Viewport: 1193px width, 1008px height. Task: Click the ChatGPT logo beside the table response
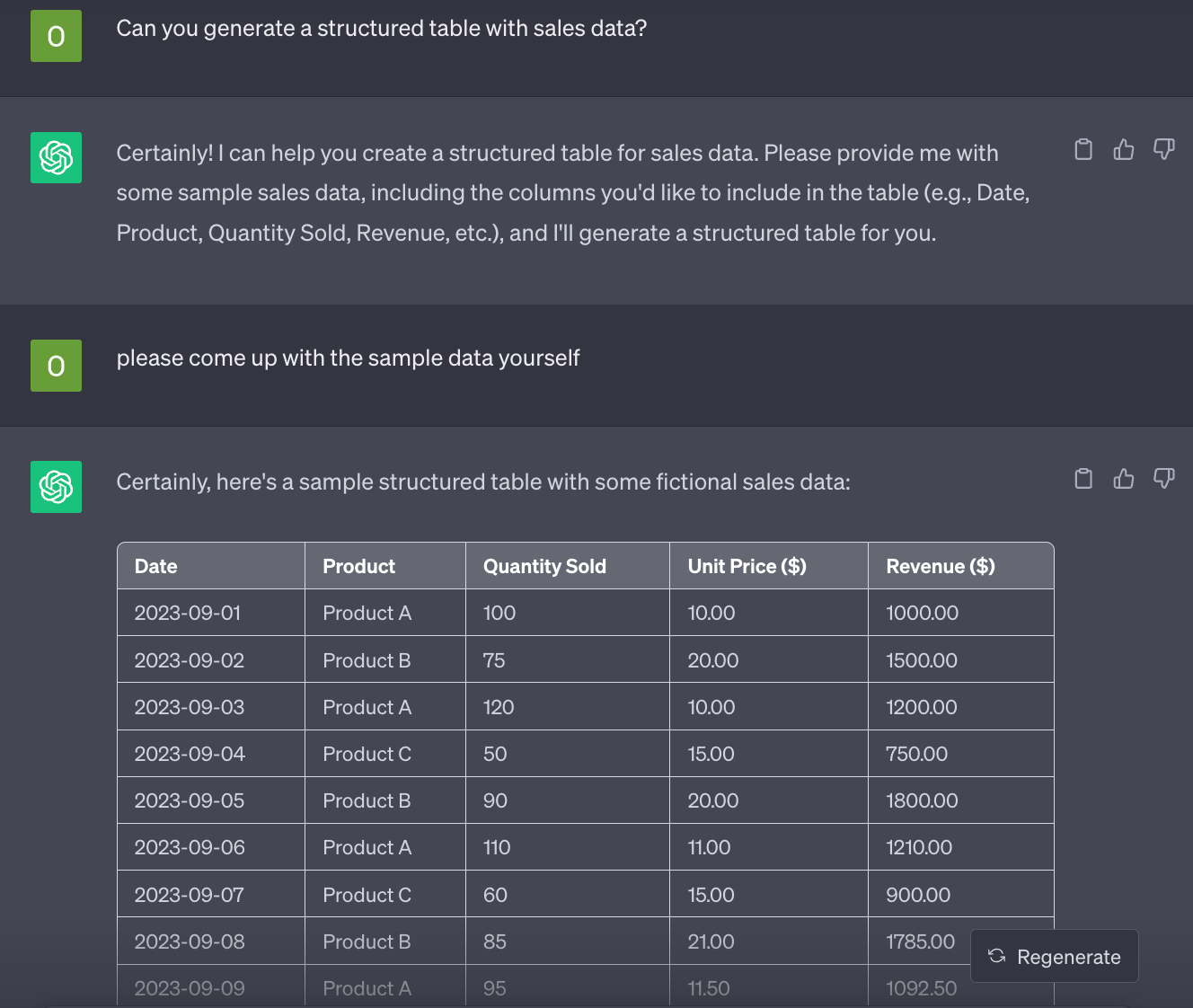tap(56, 487)
